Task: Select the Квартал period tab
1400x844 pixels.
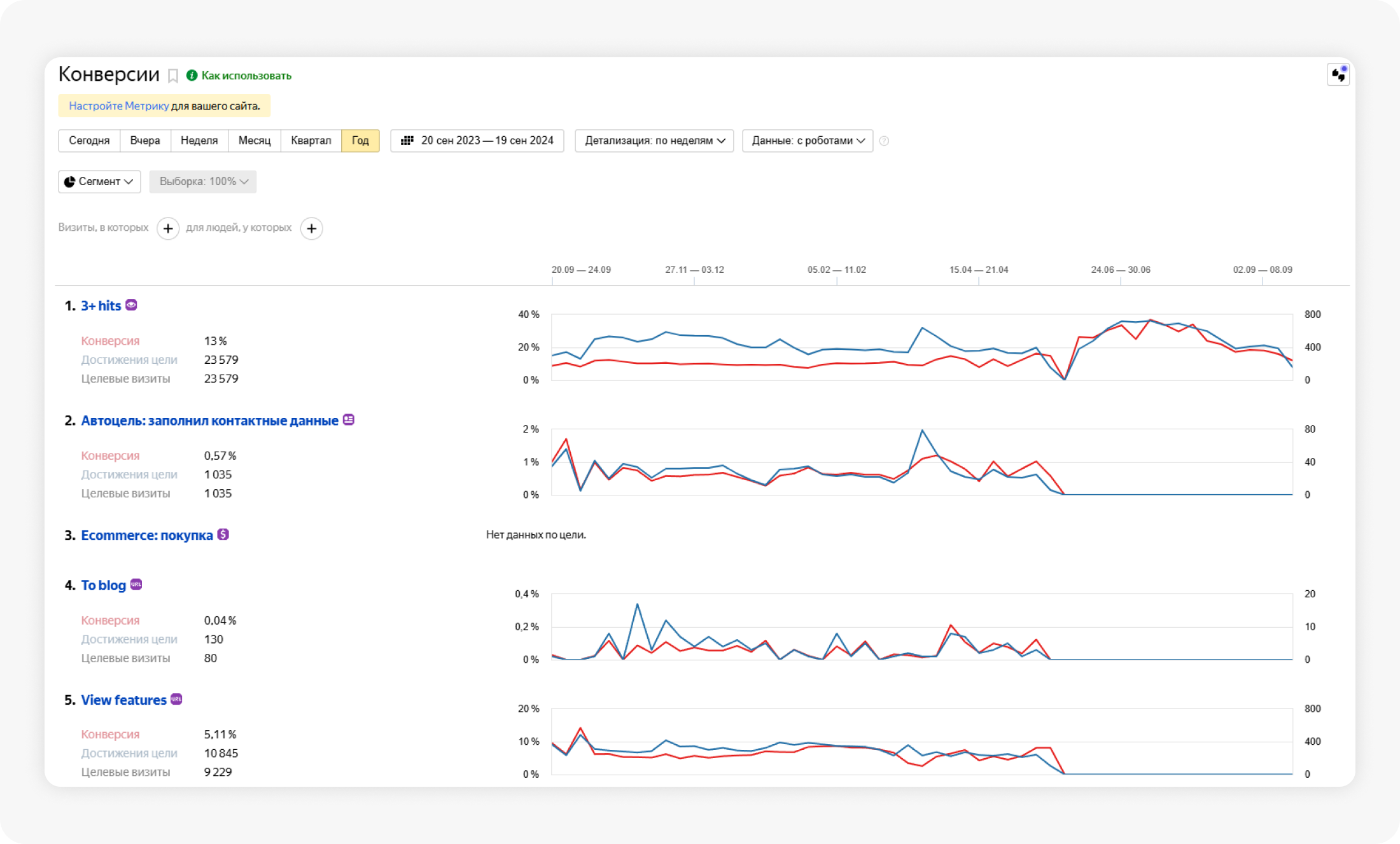Action: click(311, 141)
